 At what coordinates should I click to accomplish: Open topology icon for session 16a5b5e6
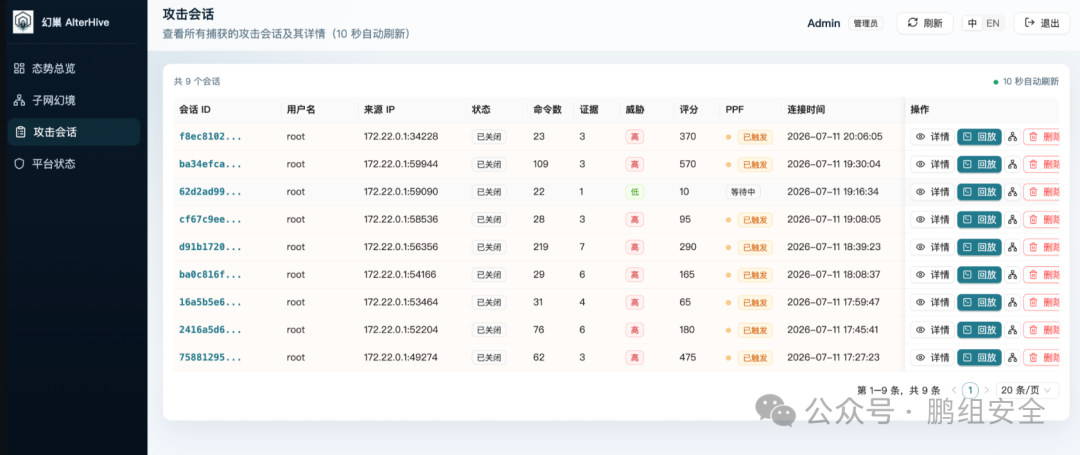(x=1012, y=302)
